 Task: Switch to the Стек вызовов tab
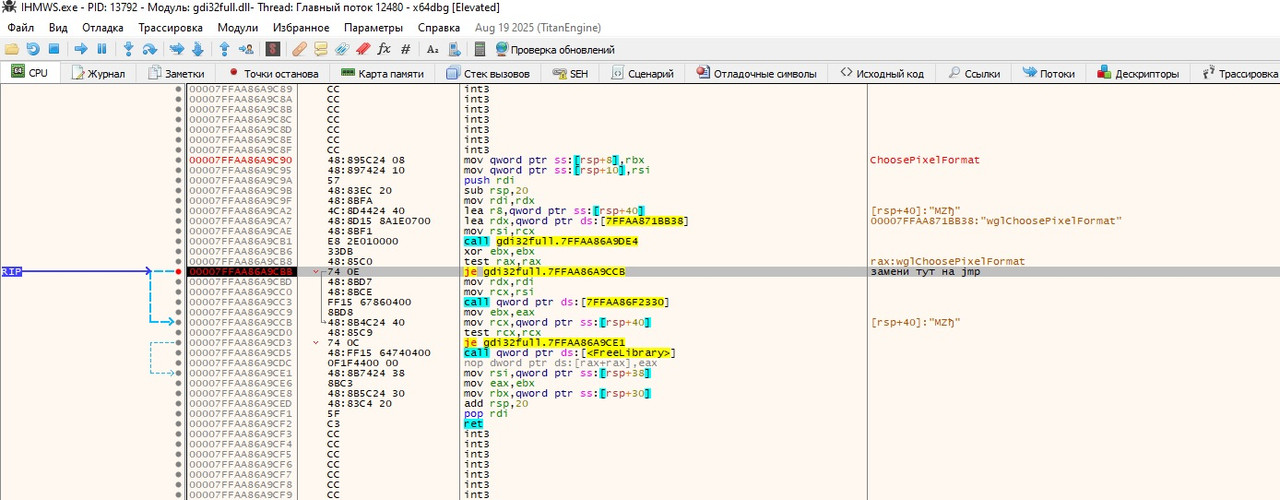489,74
